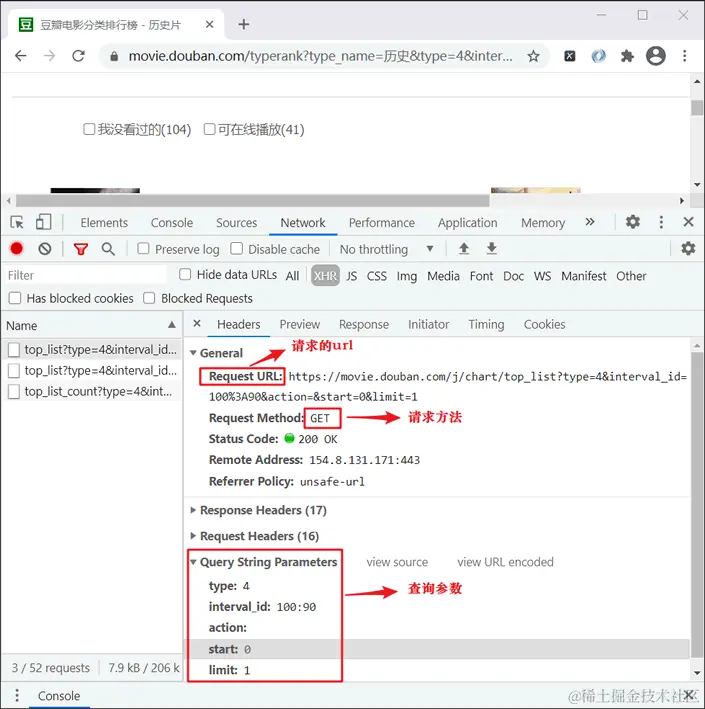The width and height of the screenshot is (705, 709).
Task: Click the browser forward arrow
Action: [x=49, y=56]
